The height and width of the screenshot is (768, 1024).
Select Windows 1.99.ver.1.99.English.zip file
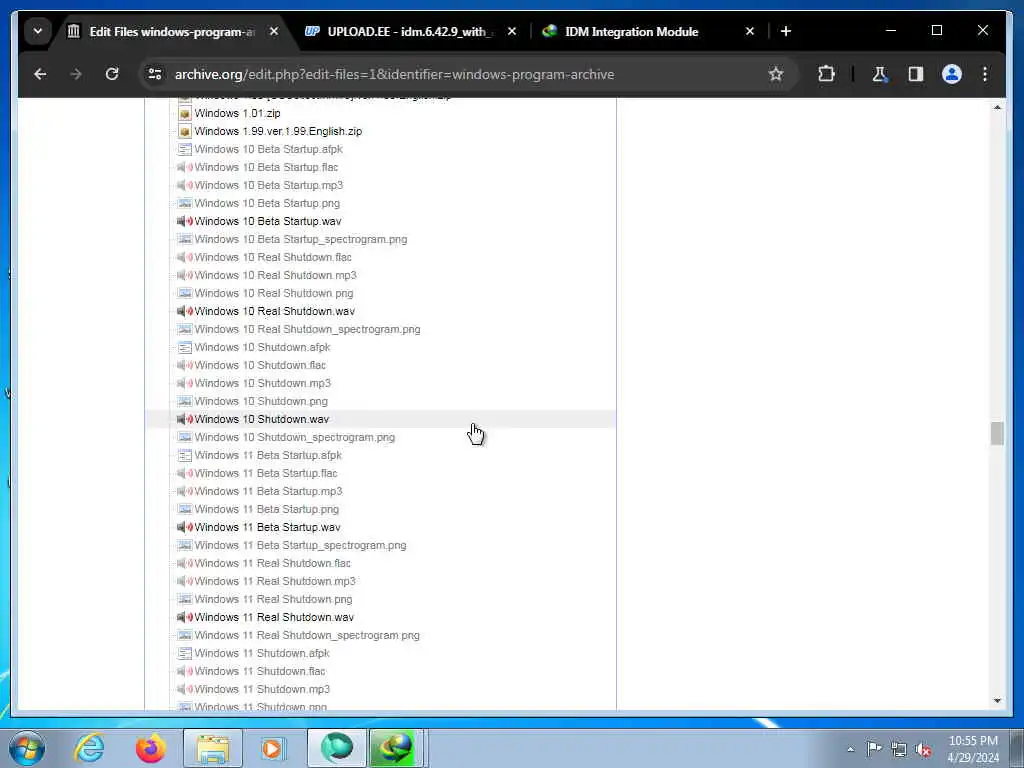pyautogui.click(x=278, y=131)
